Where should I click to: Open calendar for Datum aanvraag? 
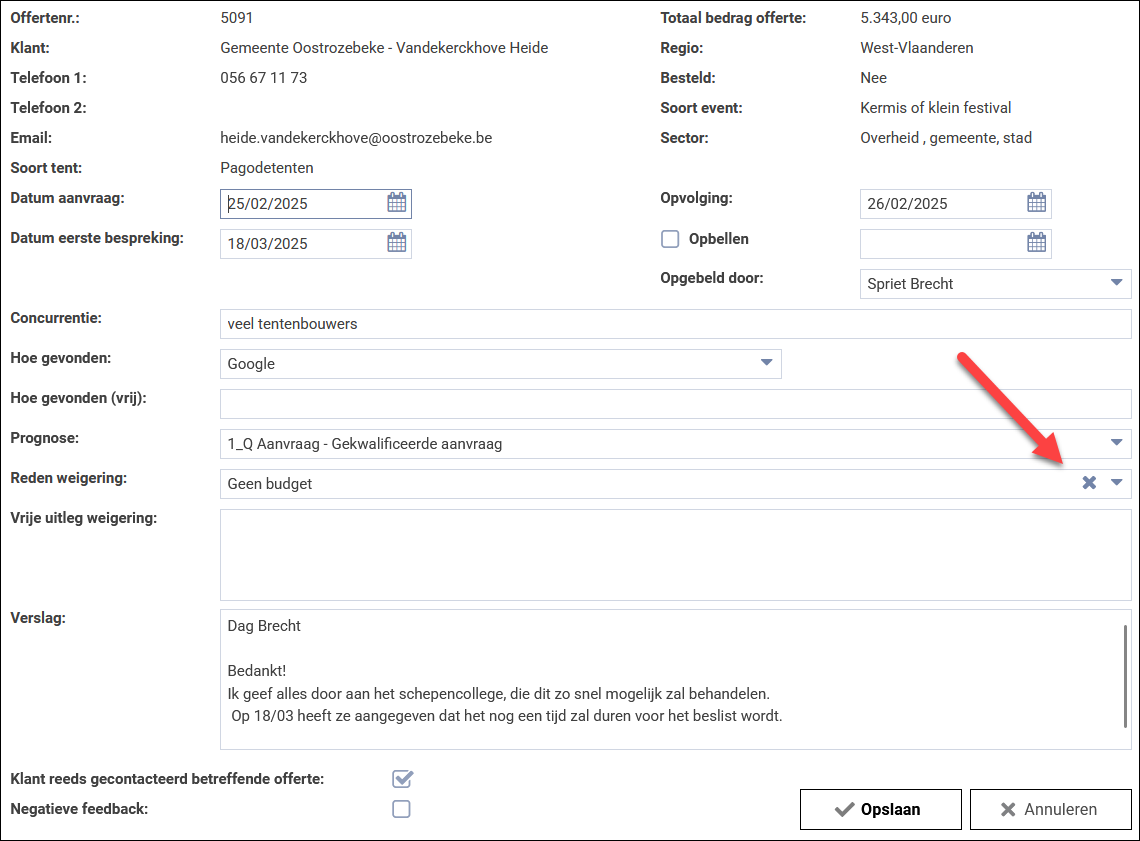[x=397, y=203]
